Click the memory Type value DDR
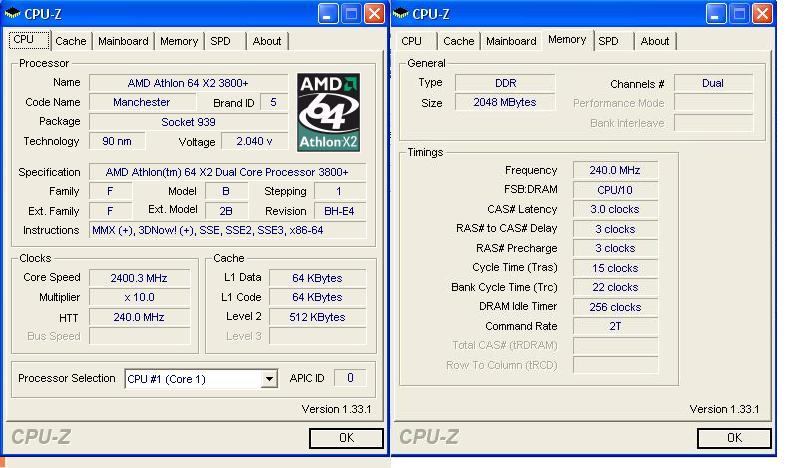The image size is (800, 468). pyautogui.click(x=505, y=83)
